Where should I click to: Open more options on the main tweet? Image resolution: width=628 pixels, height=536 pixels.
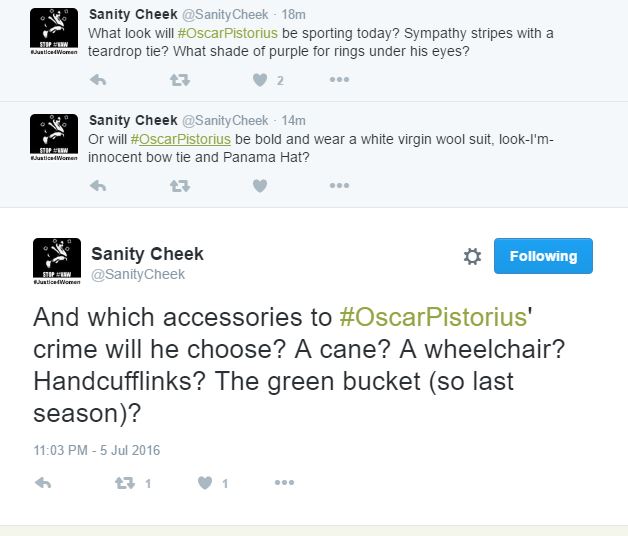pos(285,483)
